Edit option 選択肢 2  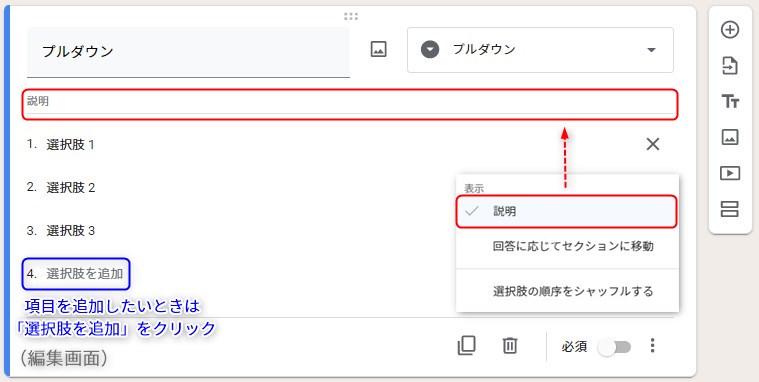[71, 188]
